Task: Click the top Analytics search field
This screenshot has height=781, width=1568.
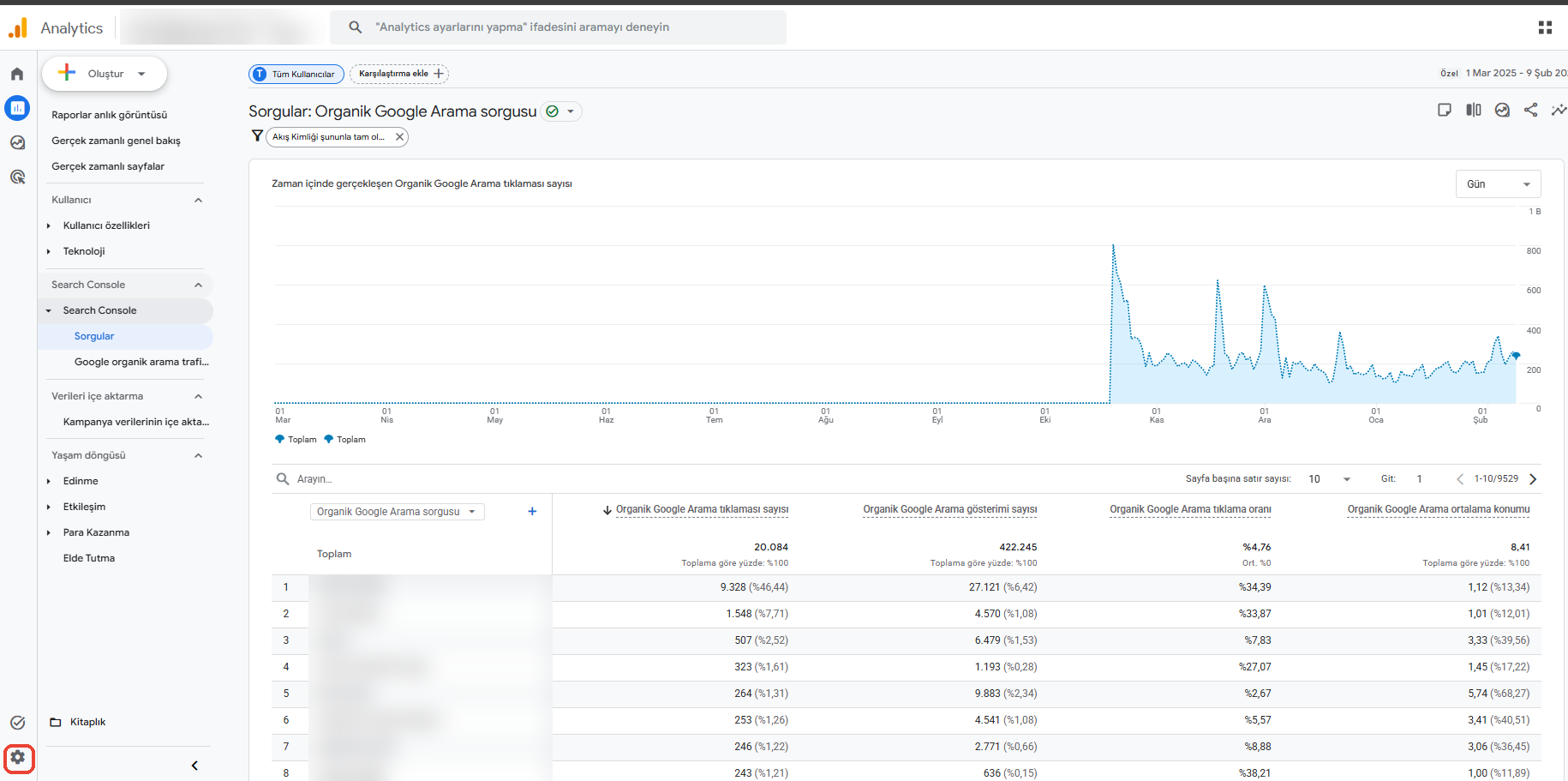Action: click(x=558, y=27)
